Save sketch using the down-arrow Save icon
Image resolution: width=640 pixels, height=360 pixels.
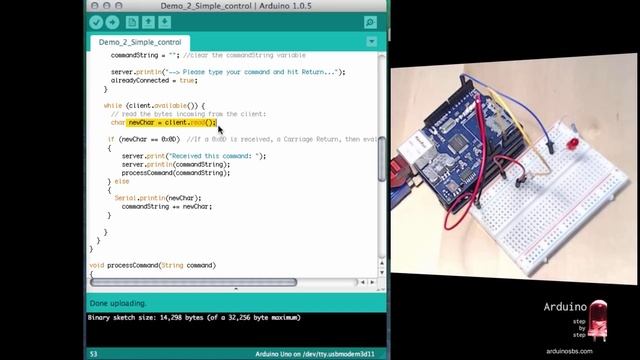[164, 22]
